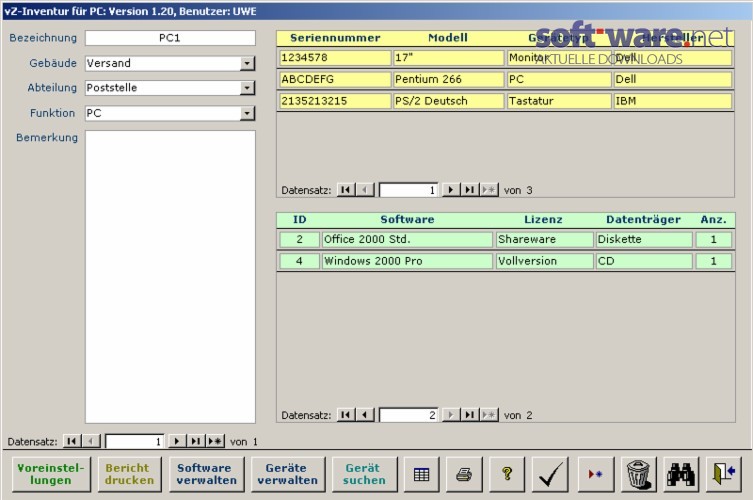Go to first record in main form navigator
The width and height of the screenshot is (753, 500).
point(72,441)
